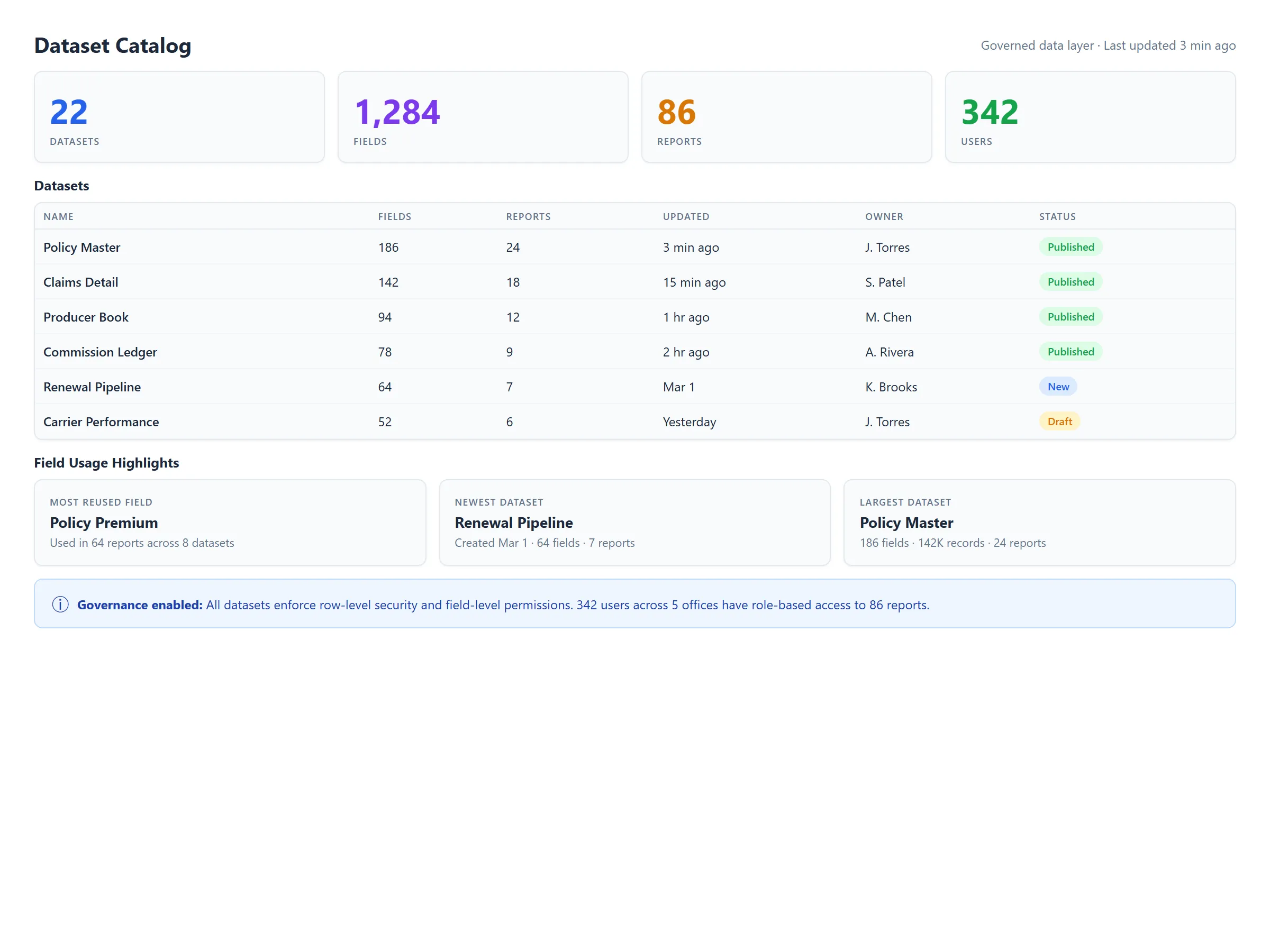Click the Published badge for Commission Ledger
Viewport: 1270px width, 952px height.
1069,351
